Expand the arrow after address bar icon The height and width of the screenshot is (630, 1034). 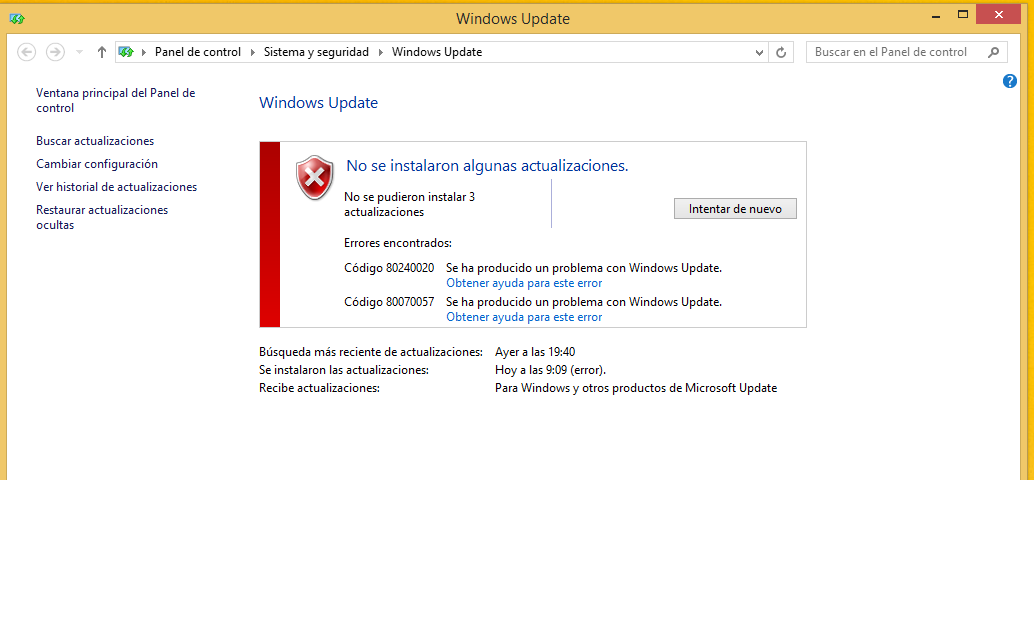click(144, 52)
